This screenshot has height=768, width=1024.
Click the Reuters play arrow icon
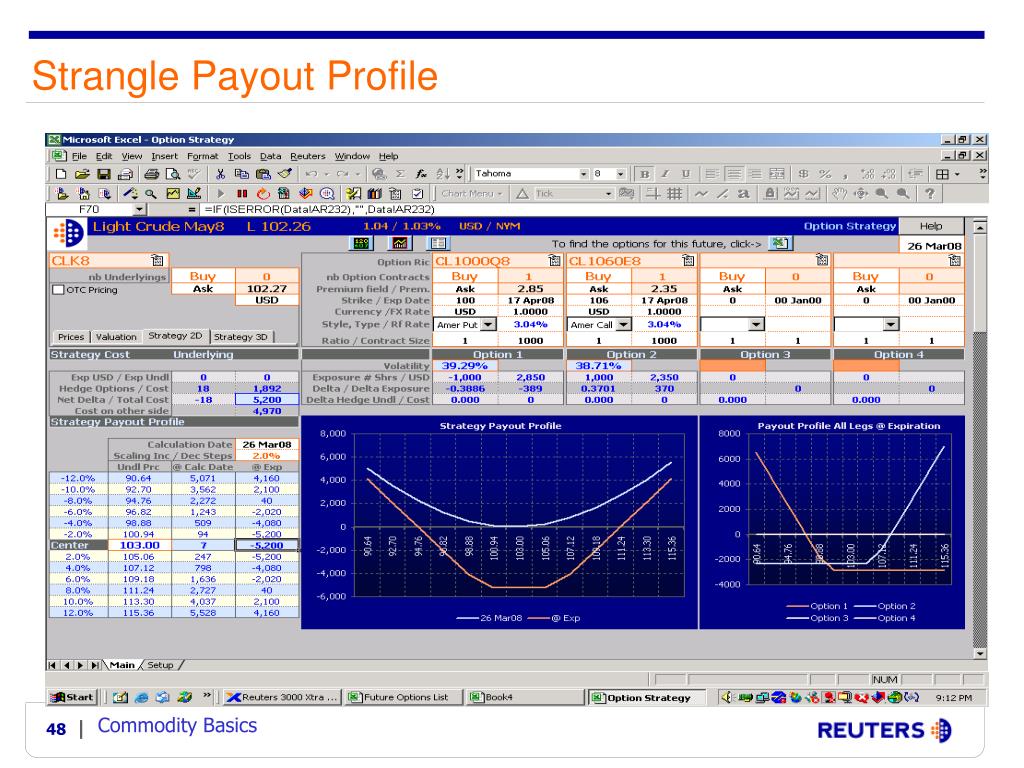coord(221,193)
